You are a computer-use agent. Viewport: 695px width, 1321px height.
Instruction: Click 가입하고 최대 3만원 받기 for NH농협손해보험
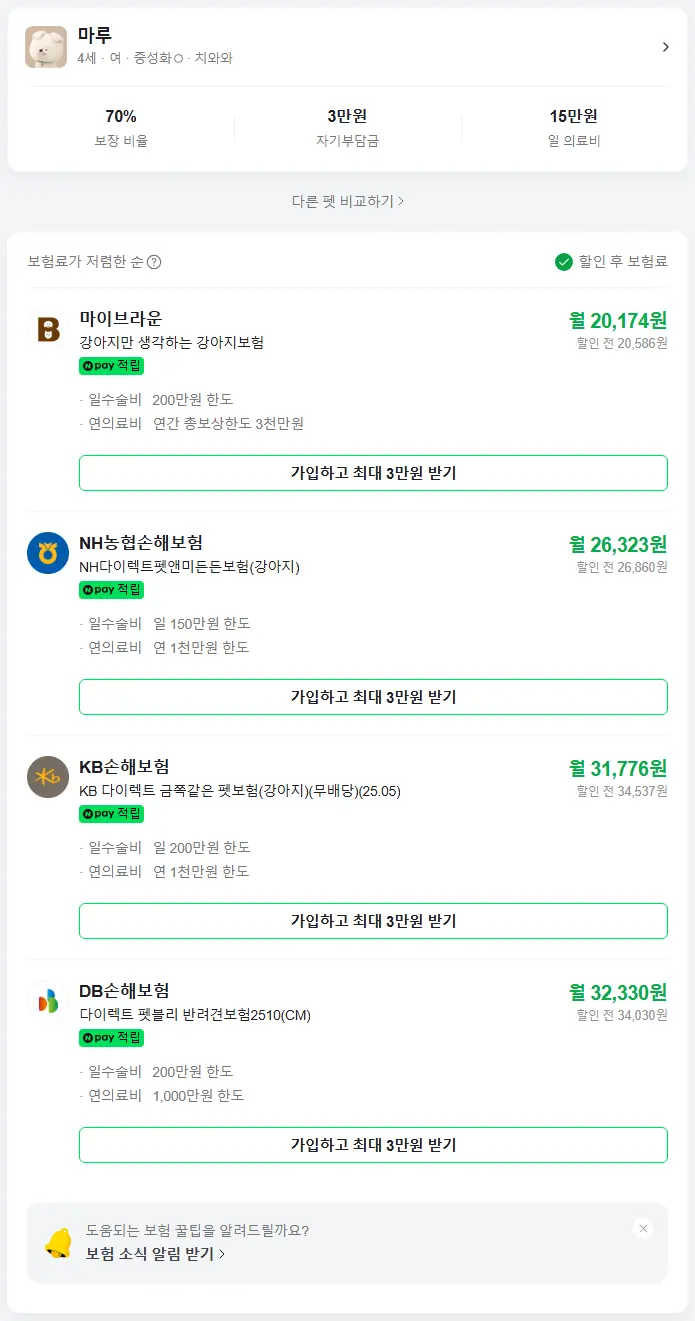tap(373, 697)
